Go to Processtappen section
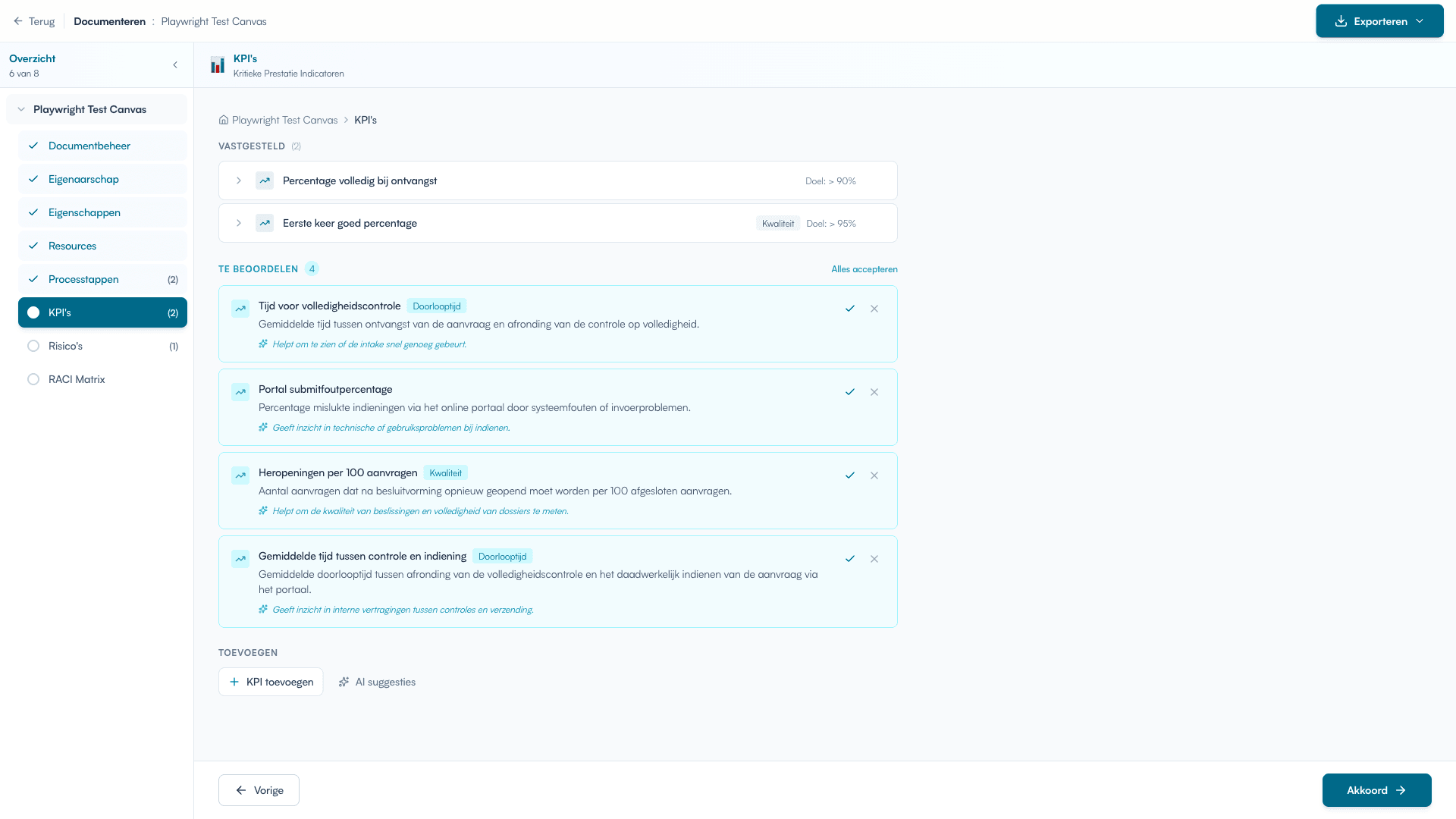Image resolution: width=1456 pixels, height=819 pixels. click(x=83, y=279)
